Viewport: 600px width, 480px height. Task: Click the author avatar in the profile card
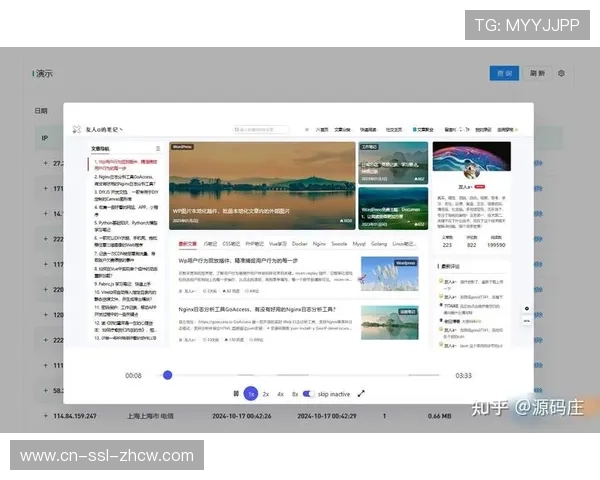[x=471, y=171]
